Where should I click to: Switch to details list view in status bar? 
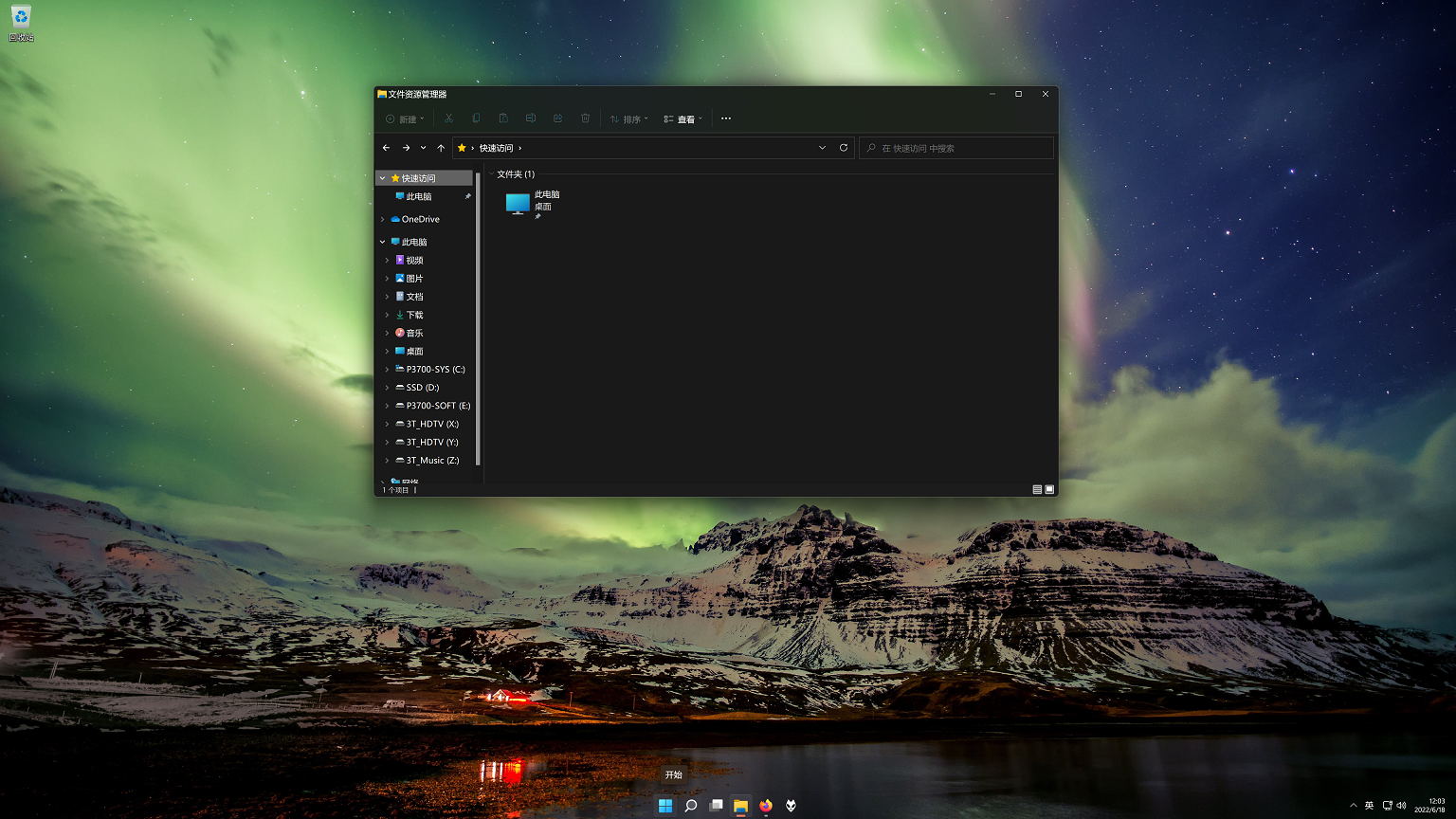(x=1037, y=489)
